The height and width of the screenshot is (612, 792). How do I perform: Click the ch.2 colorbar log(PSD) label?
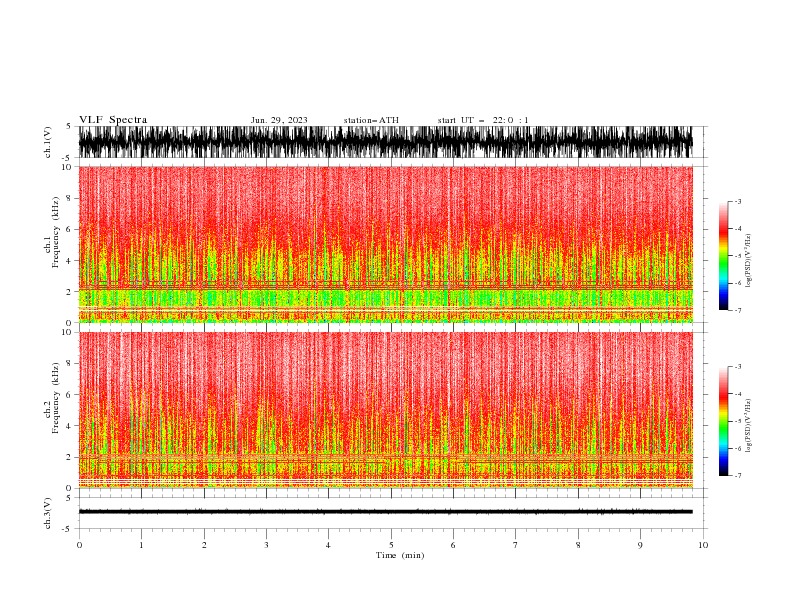point(748,426)
